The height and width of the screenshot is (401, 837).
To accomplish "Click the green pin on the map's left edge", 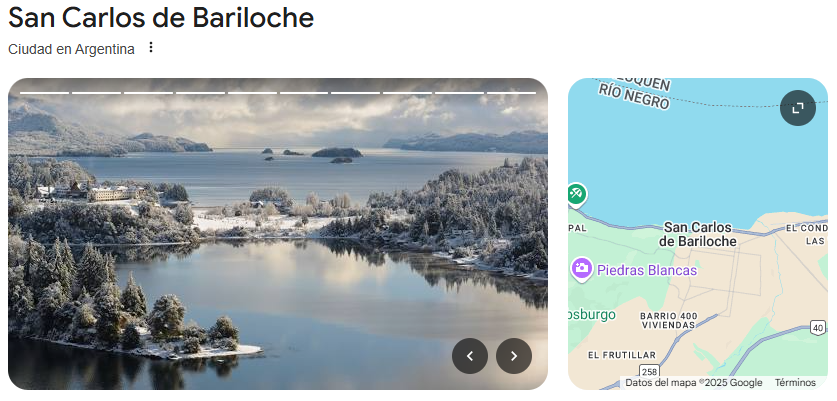I will [x=577, y=195].
